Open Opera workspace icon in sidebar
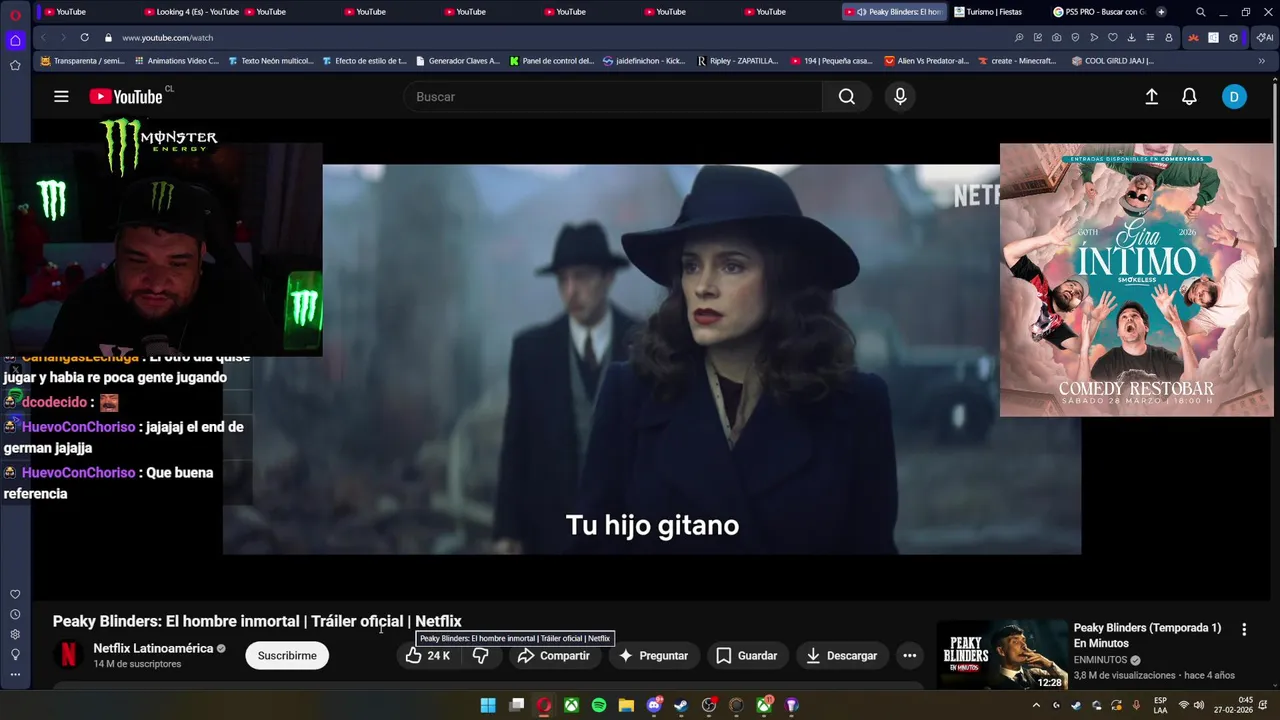Screen dimensions: 1280x720 [15, 41]
